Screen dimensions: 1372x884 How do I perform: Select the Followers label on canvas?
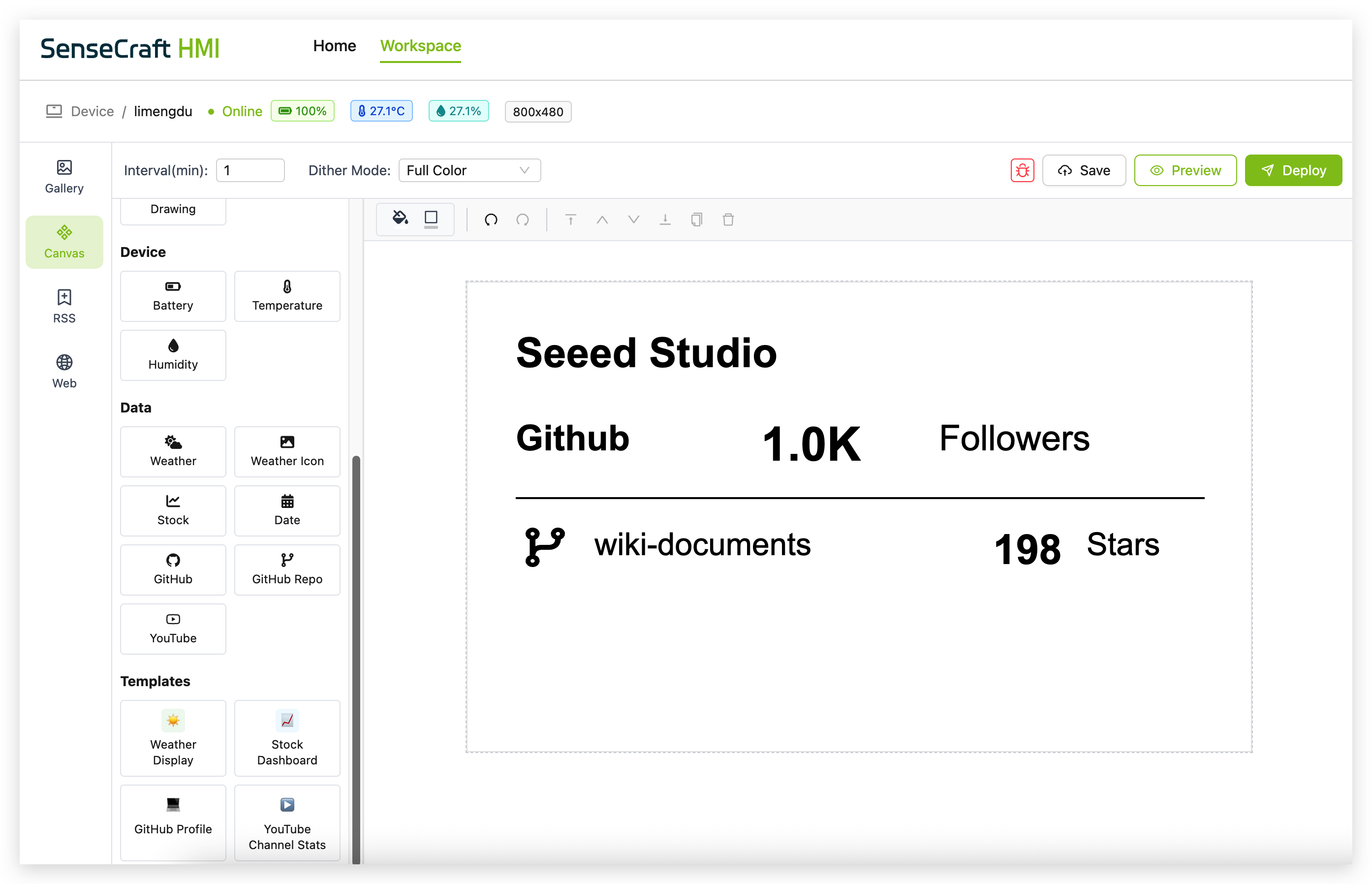(x=1014, y=439)
